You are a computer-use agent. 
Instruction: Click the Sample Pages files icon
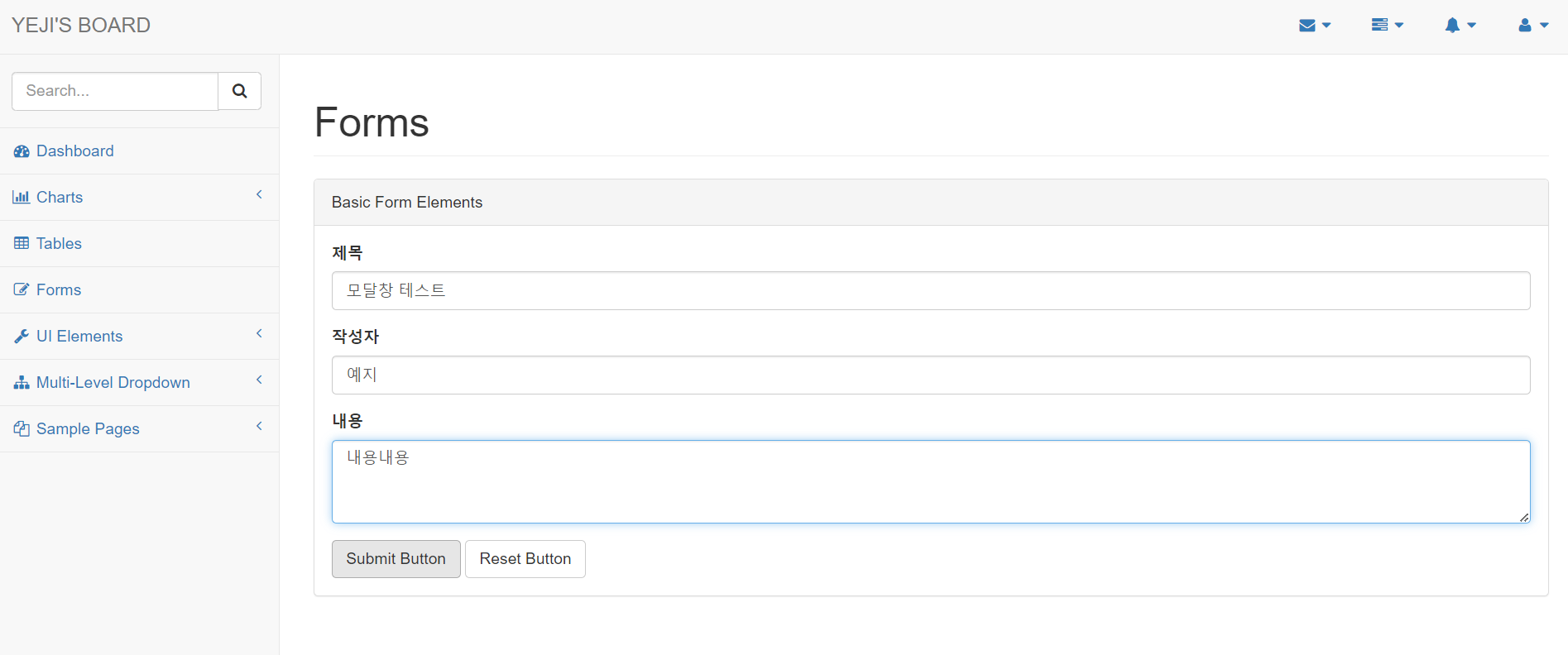(22, 429)
